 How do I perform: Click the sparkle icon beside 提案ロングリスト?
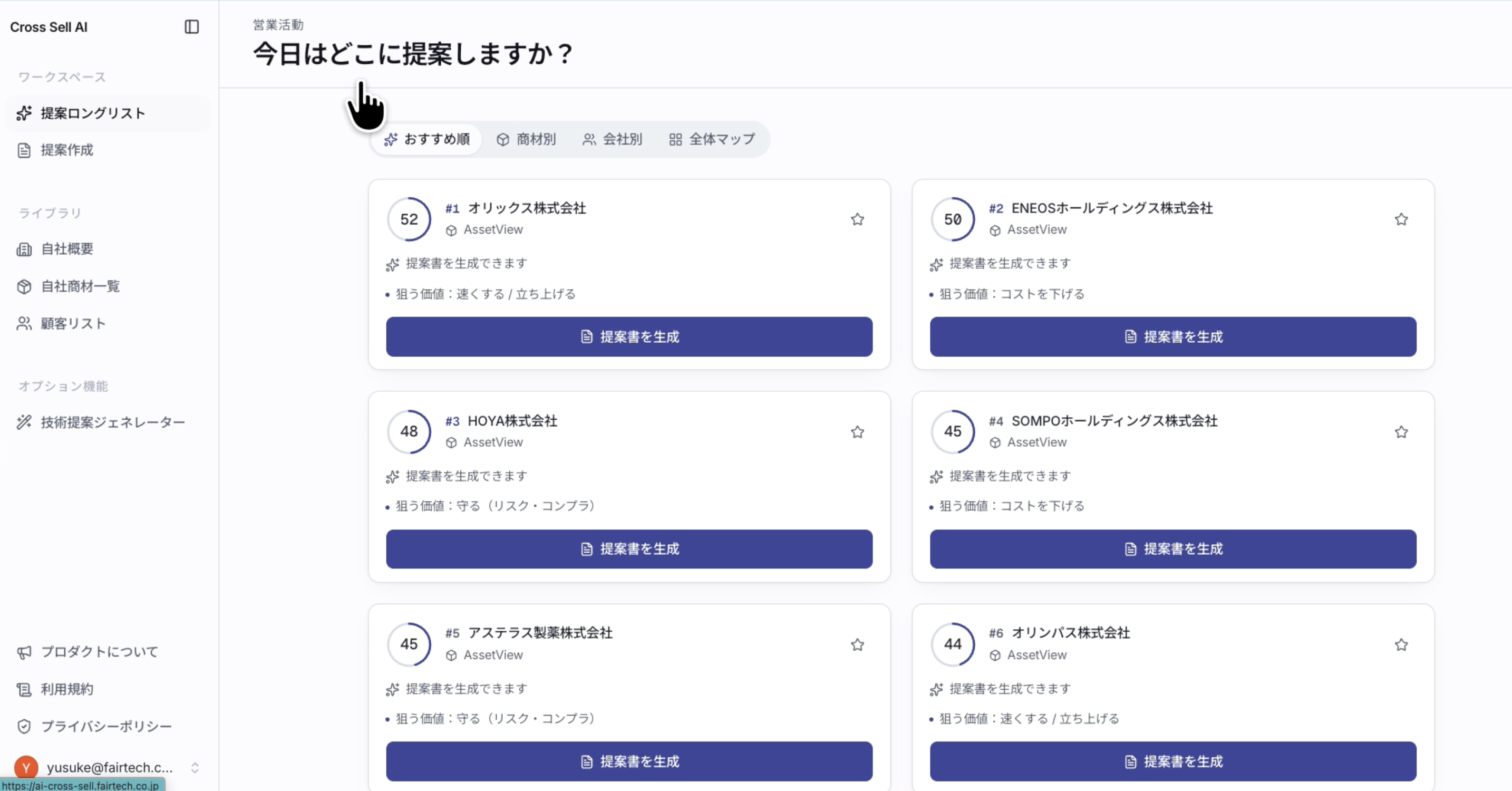coord(24,113)
